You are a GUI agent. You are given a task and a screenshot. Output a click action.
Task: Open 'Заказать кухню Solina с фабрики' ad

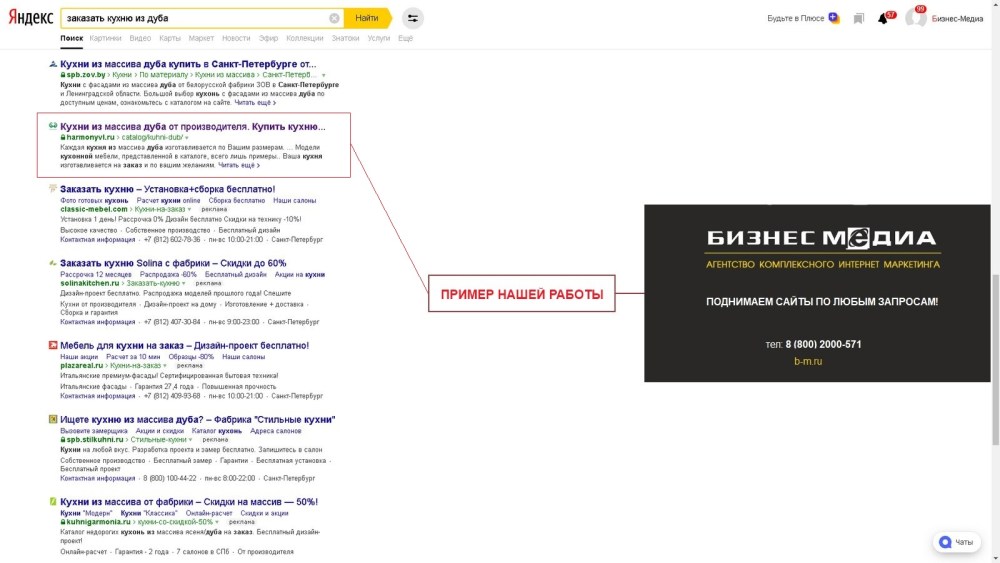[x=173, y=263]
